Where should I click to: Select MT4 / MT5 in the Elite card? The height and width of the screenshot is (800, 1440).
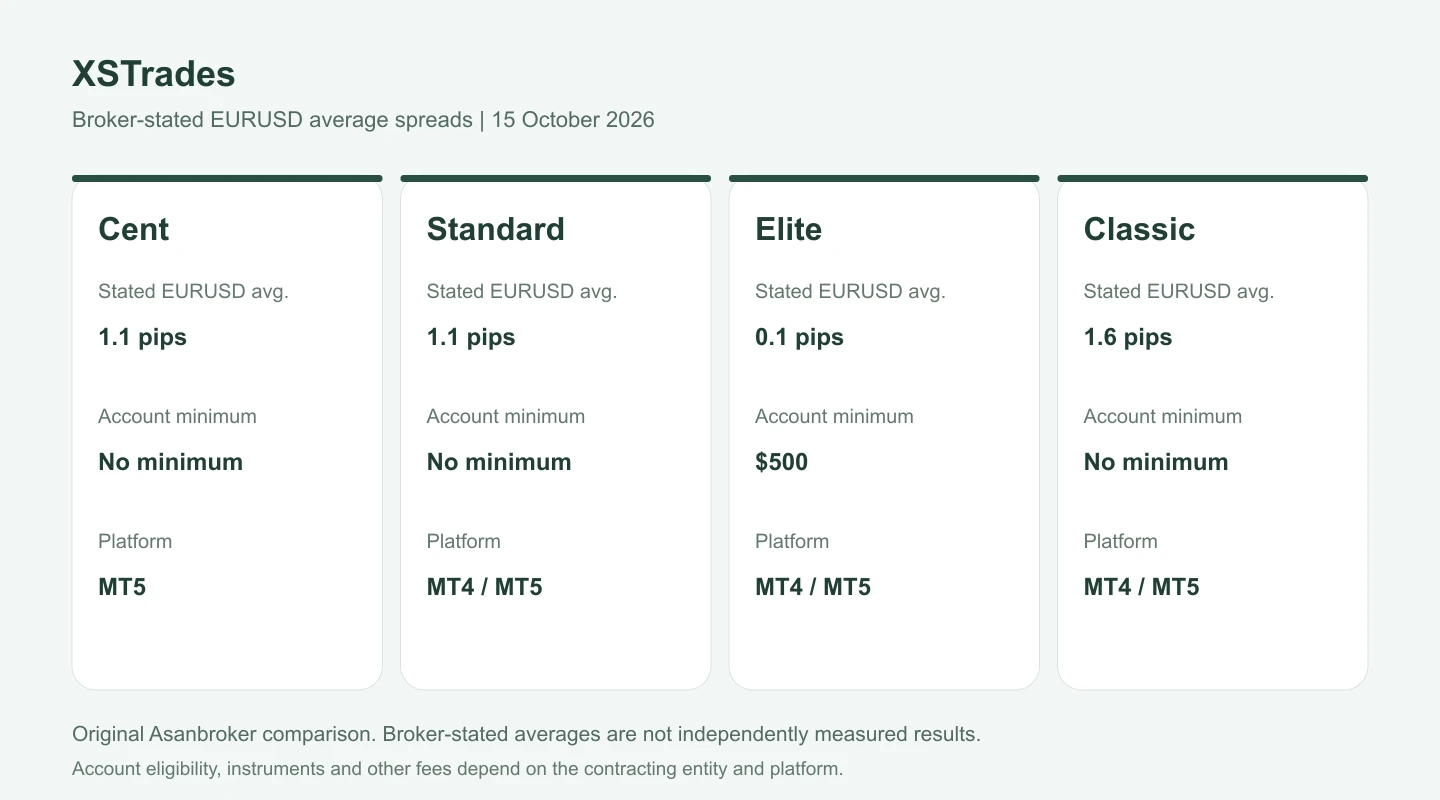(x=813, y=587)
